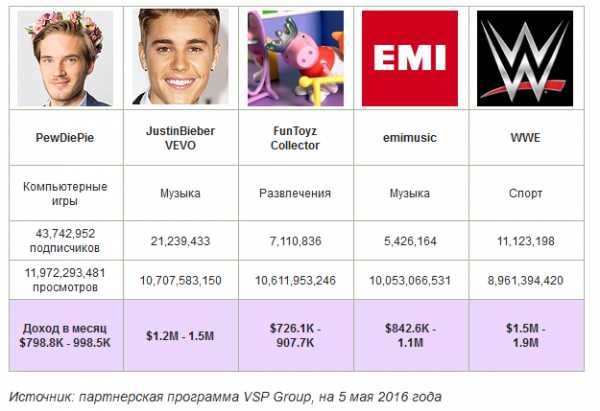Select the $1.5M - 1.9M income cell
The height and width of the screenshot is (411, 600).
527,336
